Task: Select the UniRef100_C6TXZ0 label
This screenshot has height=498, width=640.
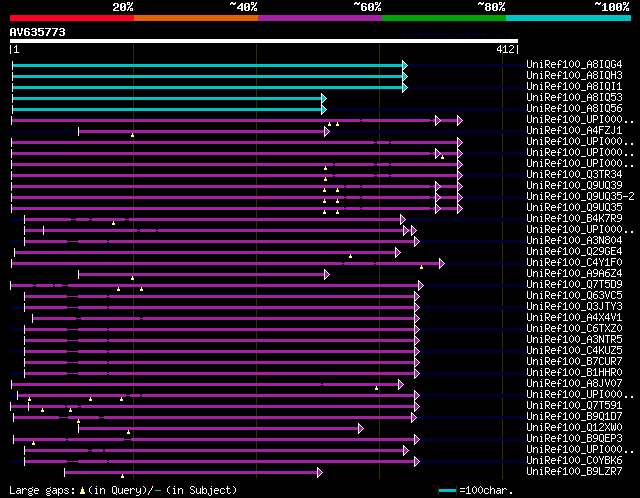Action: pyautogui.click(x=574, y=329)
